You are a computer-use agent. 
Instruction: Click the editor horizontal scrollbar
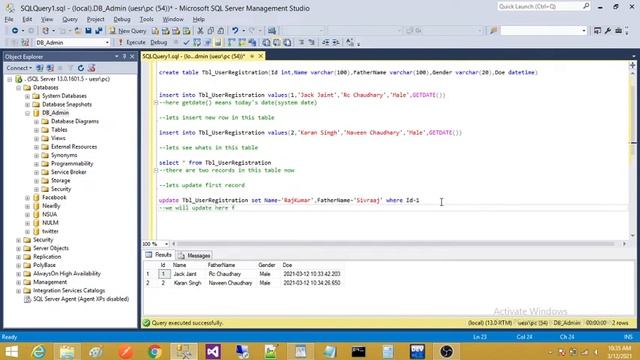tap(395, 244)
